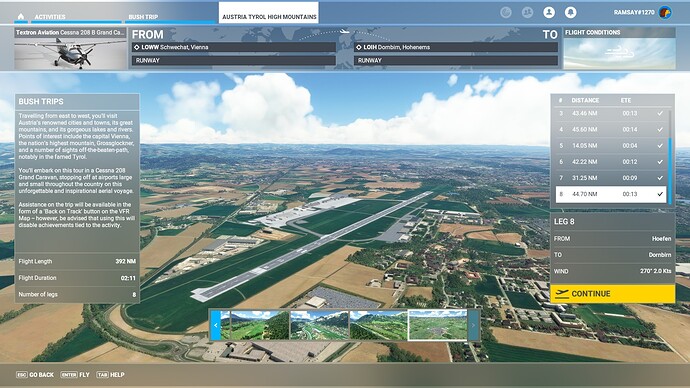Switch to the Activities tab
Viewport: 690px width, 388px height.
[x=50, y=17]
